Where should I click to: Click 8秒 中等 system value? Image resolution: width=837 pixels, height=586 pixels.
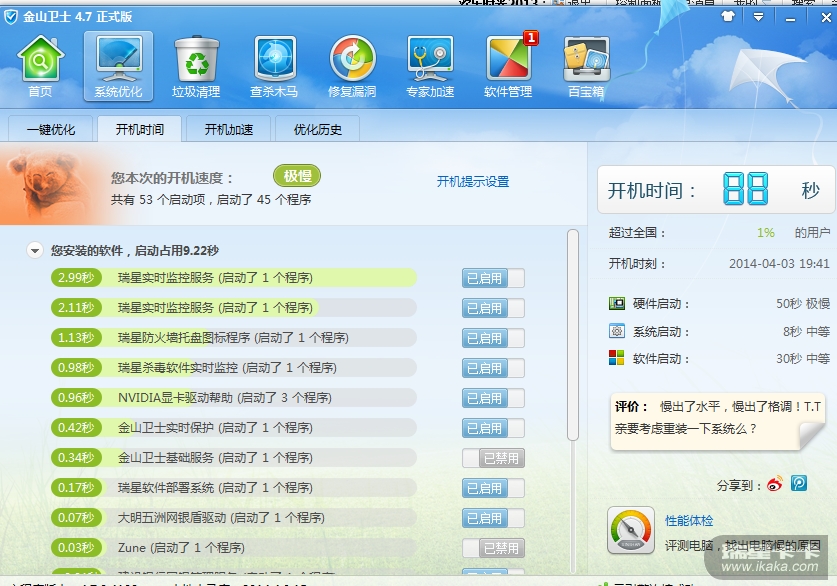pyautogui.click(x=807, y=331)
